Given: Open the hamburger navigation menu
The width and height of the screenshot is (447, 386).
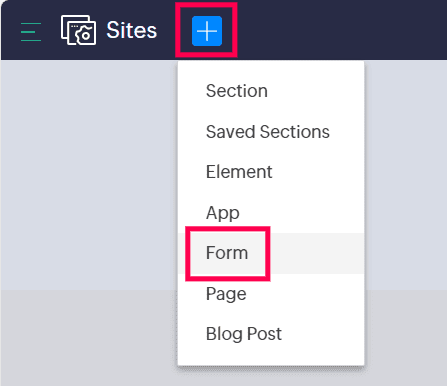Looking at the screenshot, I should 31,32.
